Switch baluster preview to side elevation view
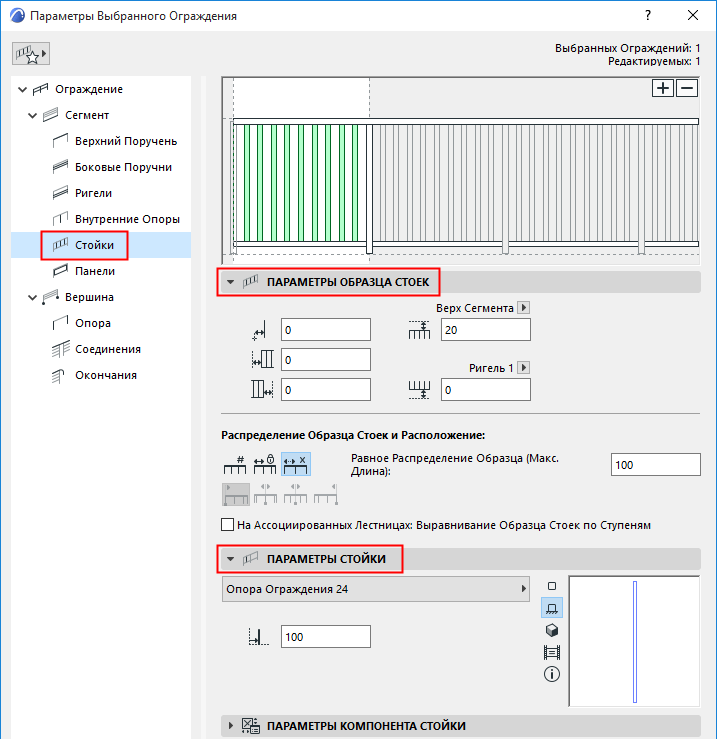This screenshot has width=717, height=739. click(x=552, y=608)
